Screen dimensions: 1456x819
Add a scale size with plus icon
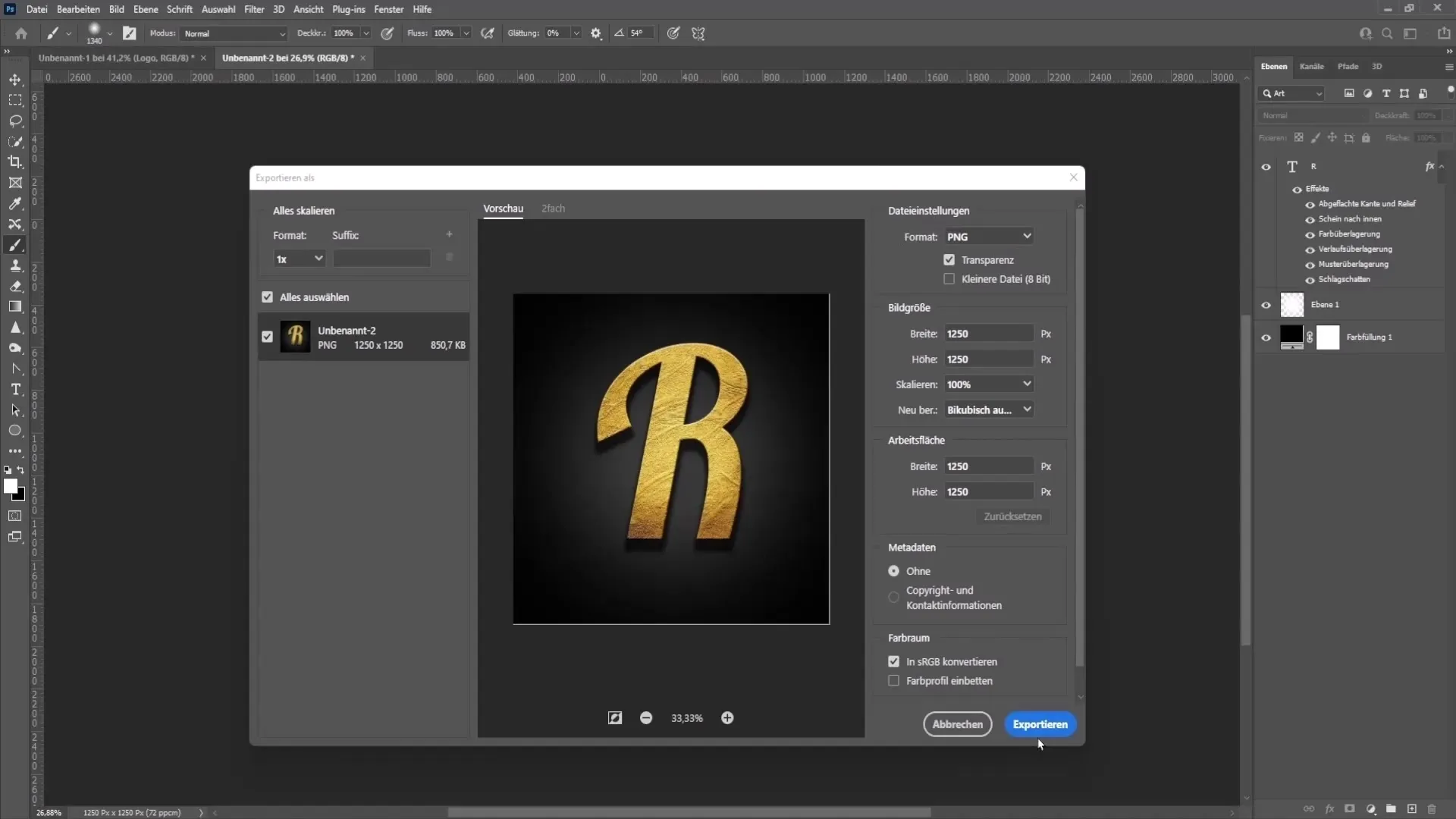click(449, 234)
